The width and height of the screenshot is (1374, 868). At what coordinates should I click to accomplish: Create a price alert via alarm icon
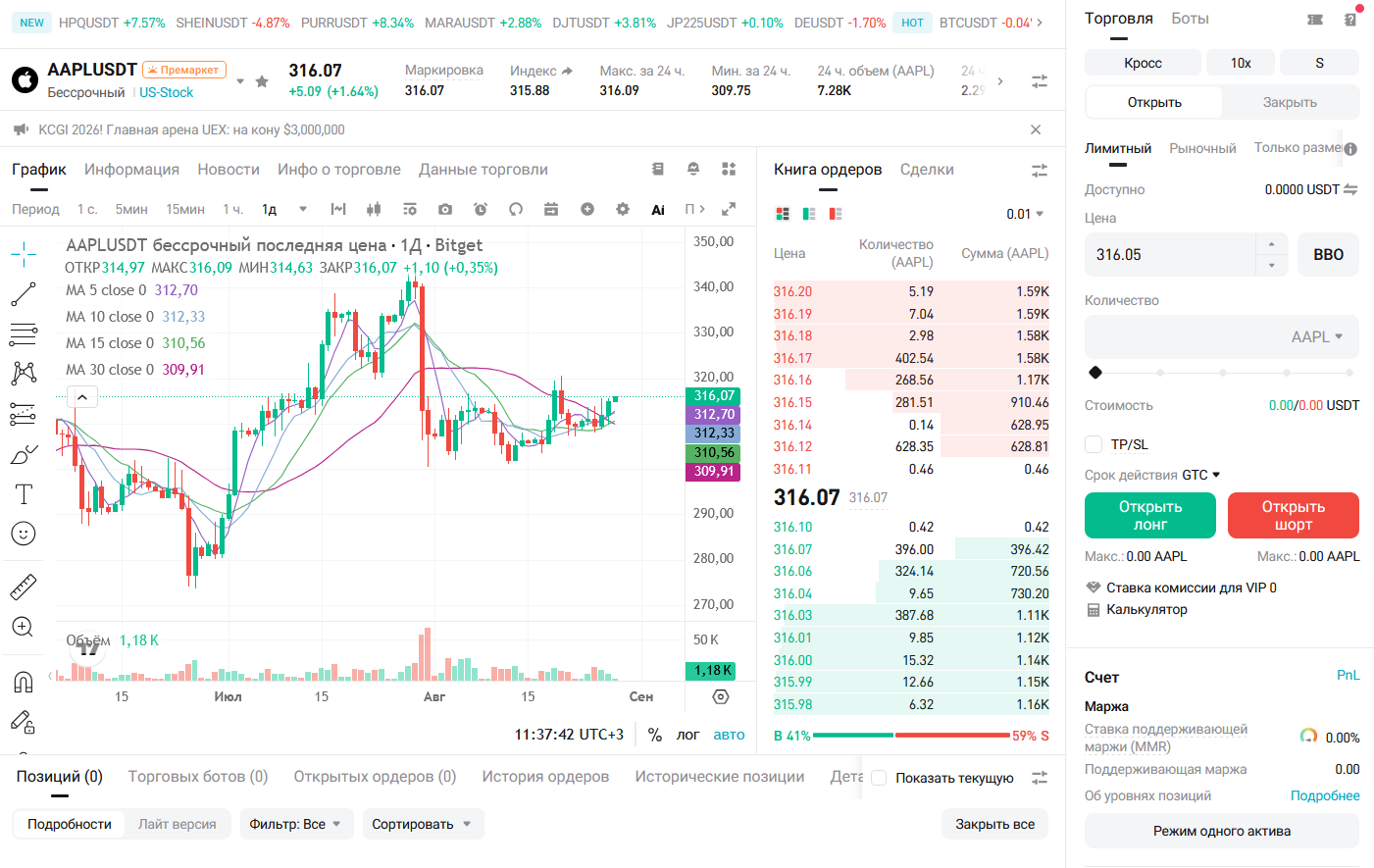click(481, 209)
